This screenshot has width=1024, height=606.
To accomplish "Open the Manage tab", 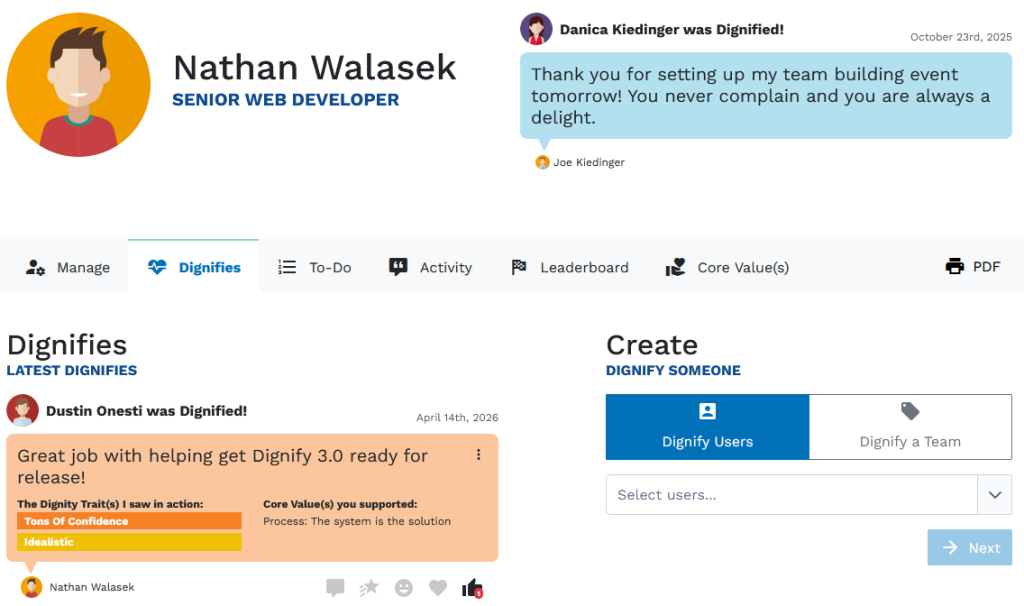I will point(68,267).
